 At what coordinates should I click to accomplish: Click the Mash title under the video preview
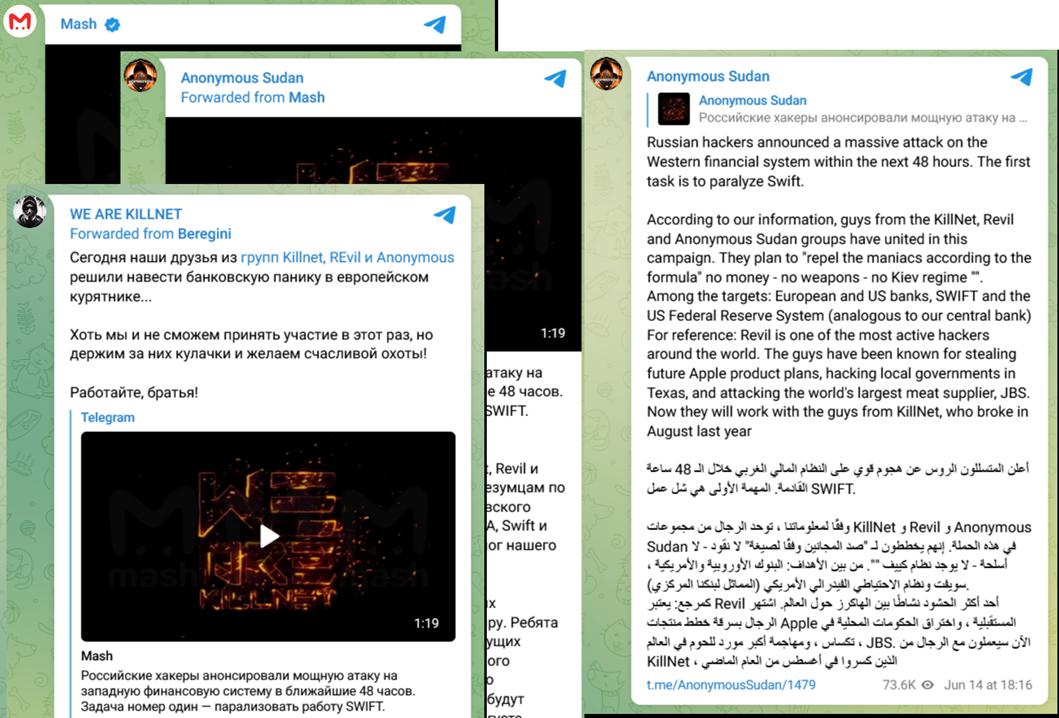click(97, 656)
